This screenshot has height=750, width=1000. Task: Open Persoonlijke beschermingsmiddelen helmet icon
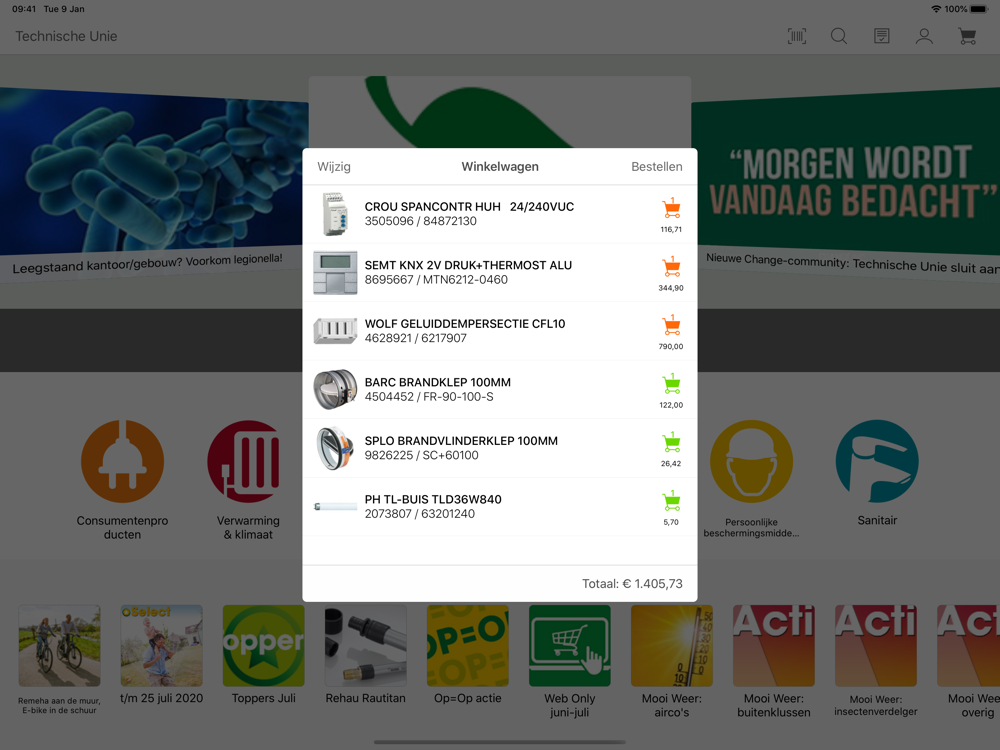751,461
